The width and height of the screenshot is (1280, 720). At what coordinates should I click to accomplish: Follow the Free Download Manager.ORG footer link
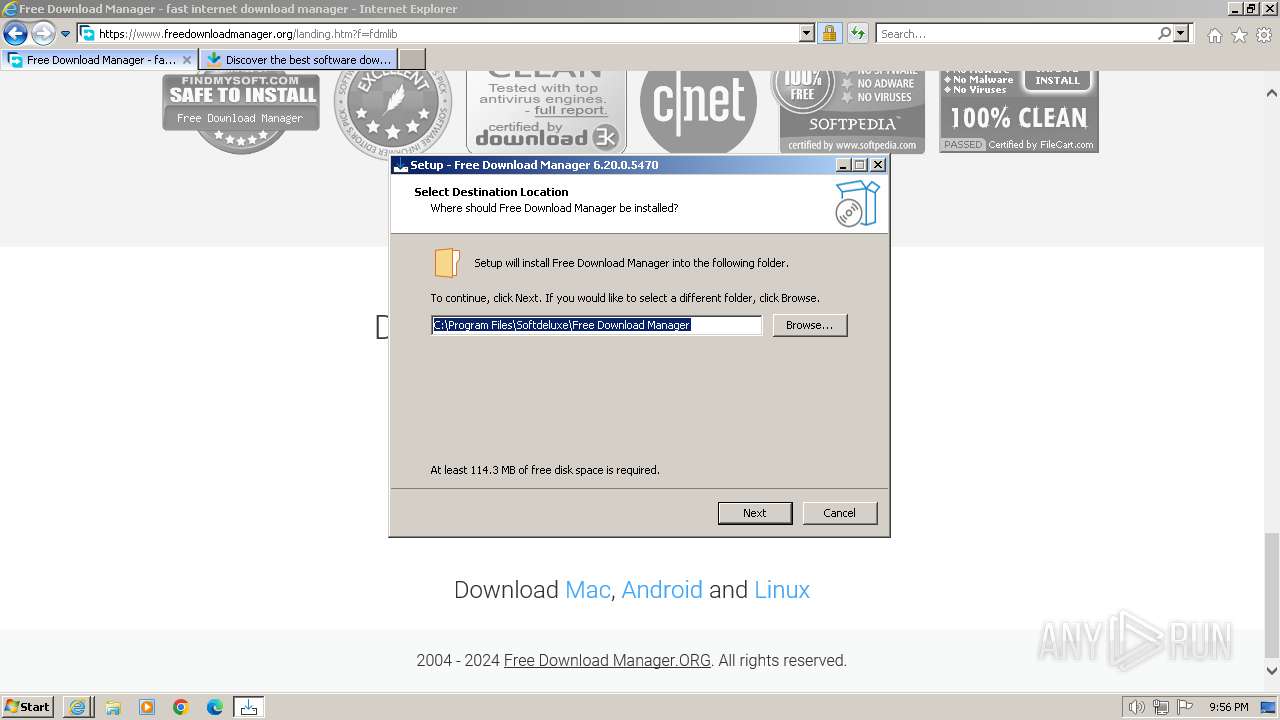[x=607, y=660]
